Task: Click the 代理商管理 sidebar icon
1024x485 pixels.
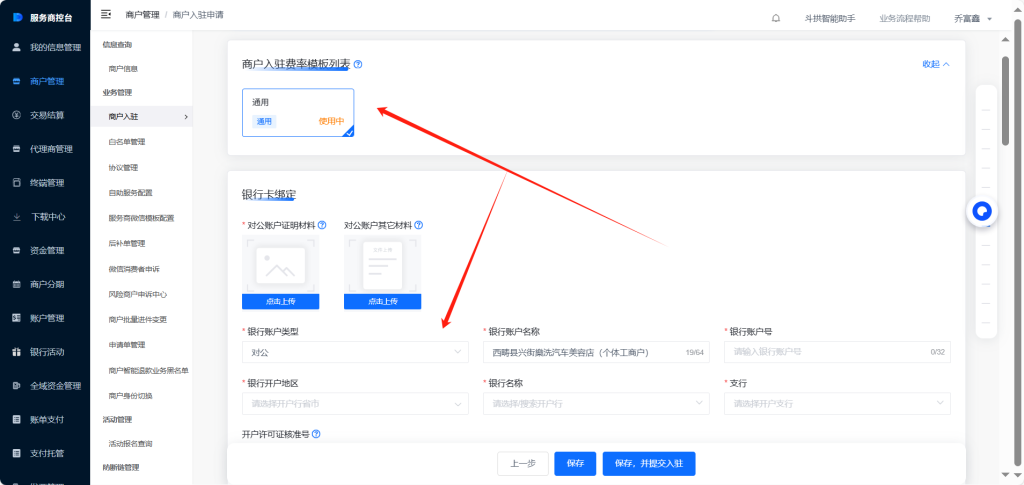Action: 17,149
